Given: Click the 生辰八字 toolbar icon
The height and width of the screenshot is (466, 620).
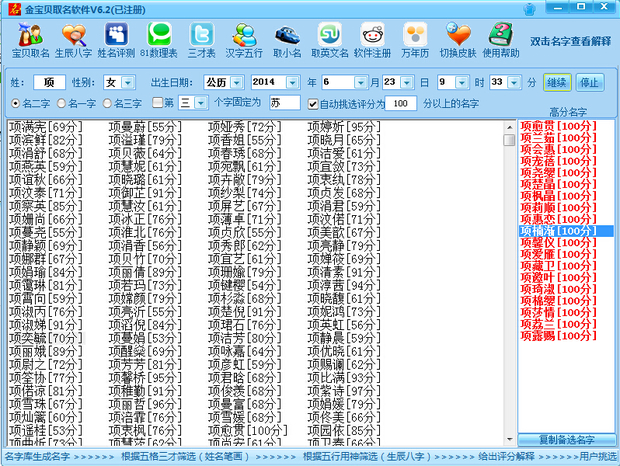Looking at the screenshot, I should coord(74,38).
